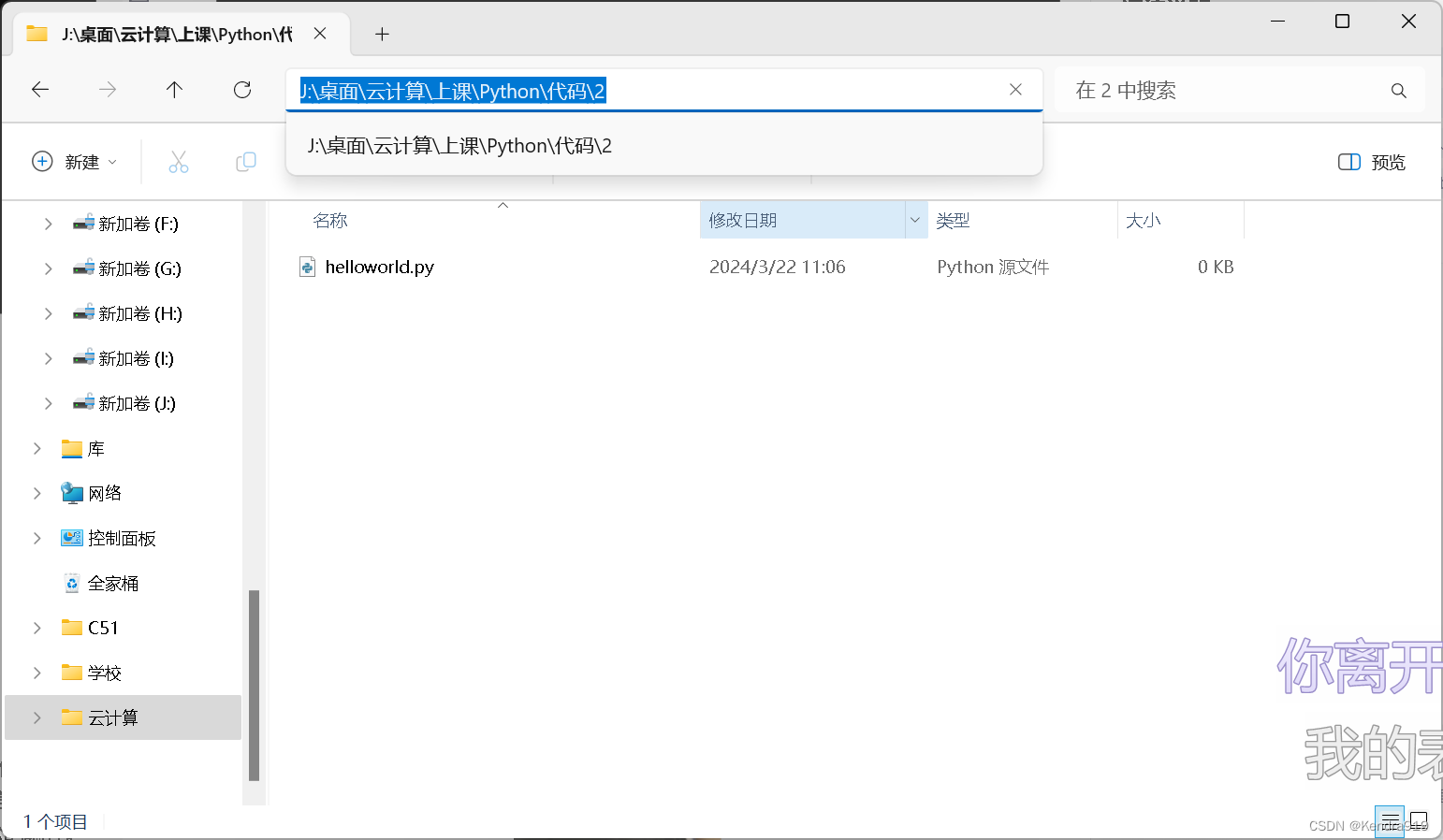The height and width of the screenshot is (840, 1443).
Task: Switch to large icons view layout
Action: pos(1419,821)
